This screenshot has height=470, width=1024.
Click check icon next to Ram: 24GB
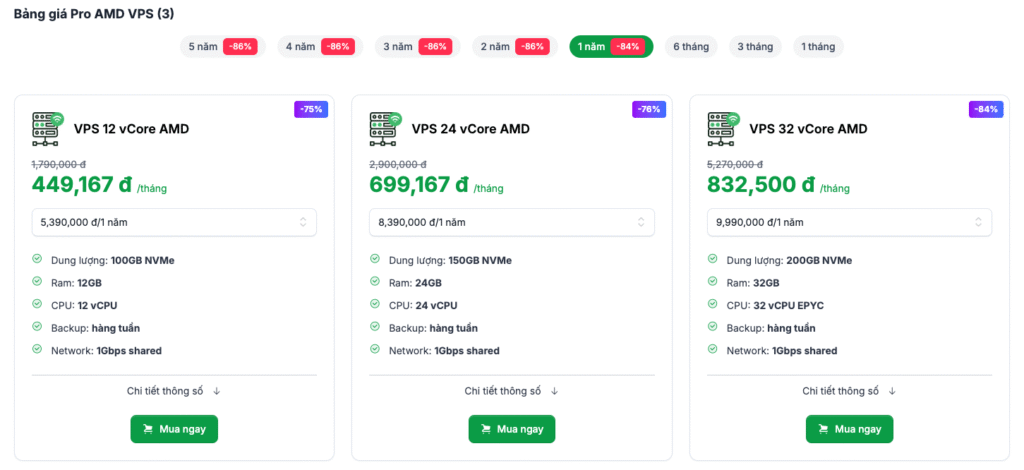click(x=375, y=282)
